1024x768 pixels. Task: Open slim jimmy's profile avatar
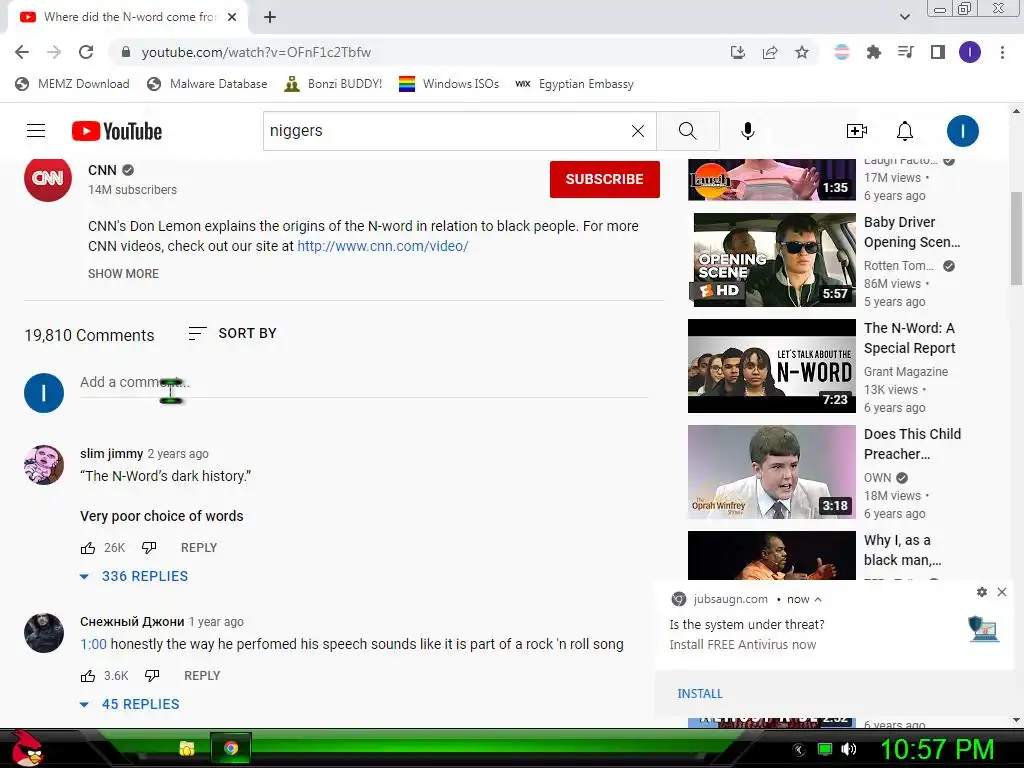click(x=44, y=465)
